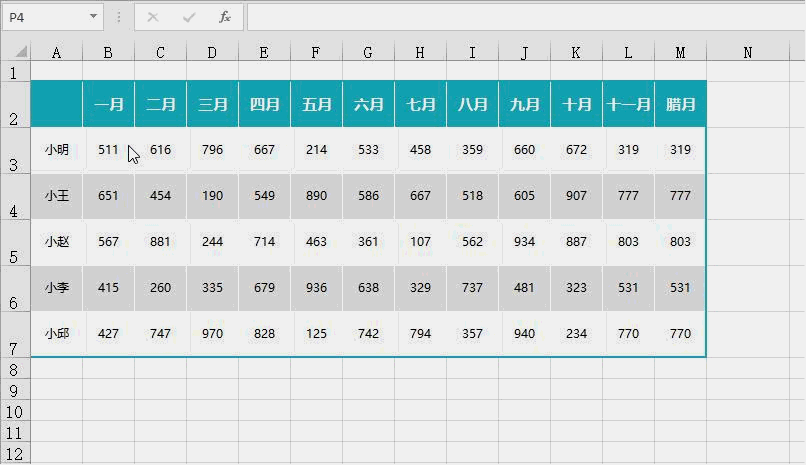Select column H header
The image size is (806, 465).
coord(420,52)
